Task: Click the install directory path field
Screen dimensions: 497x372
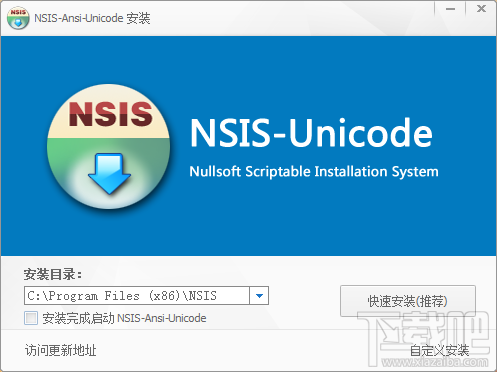Action: coord(137,296)
